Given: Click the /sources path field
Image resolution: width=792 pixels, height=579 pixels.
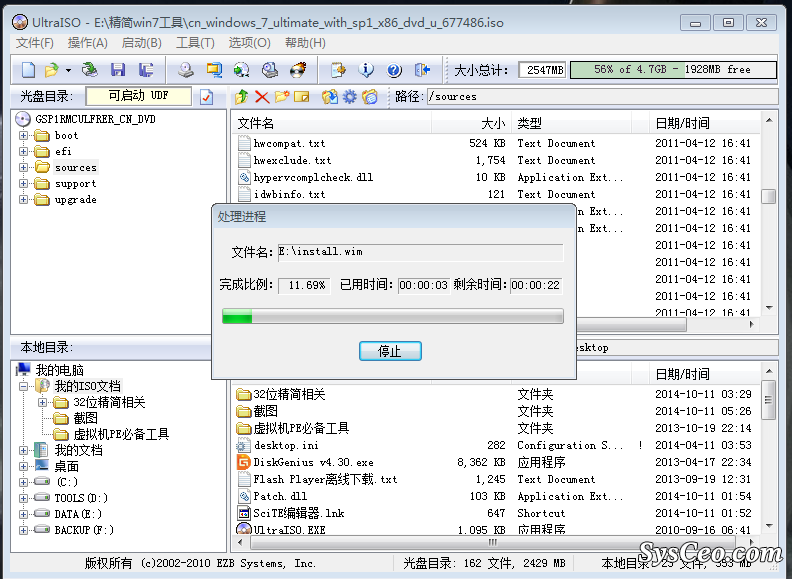Looking at the screenshot, I should coord(602,96).
